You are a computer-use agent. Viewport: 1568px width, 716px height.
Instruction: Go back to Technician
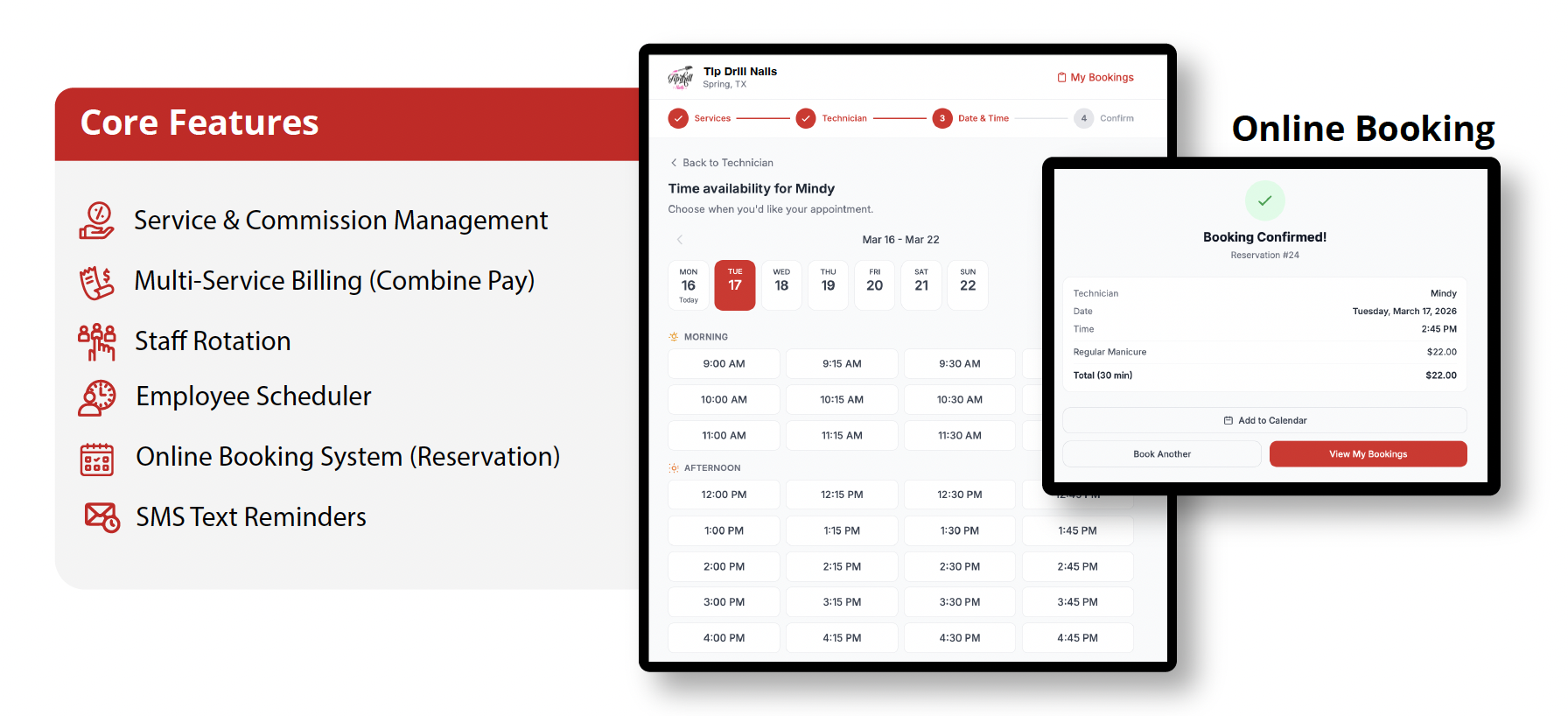click(x=722, y=163)
